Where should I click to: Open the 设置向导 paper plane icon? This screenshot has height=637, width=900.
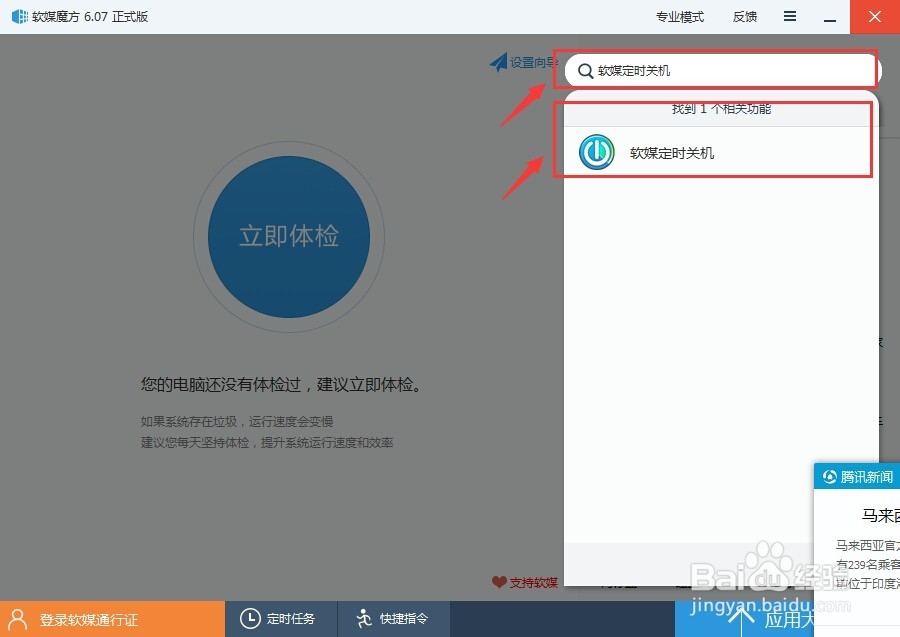click(498, 62)
